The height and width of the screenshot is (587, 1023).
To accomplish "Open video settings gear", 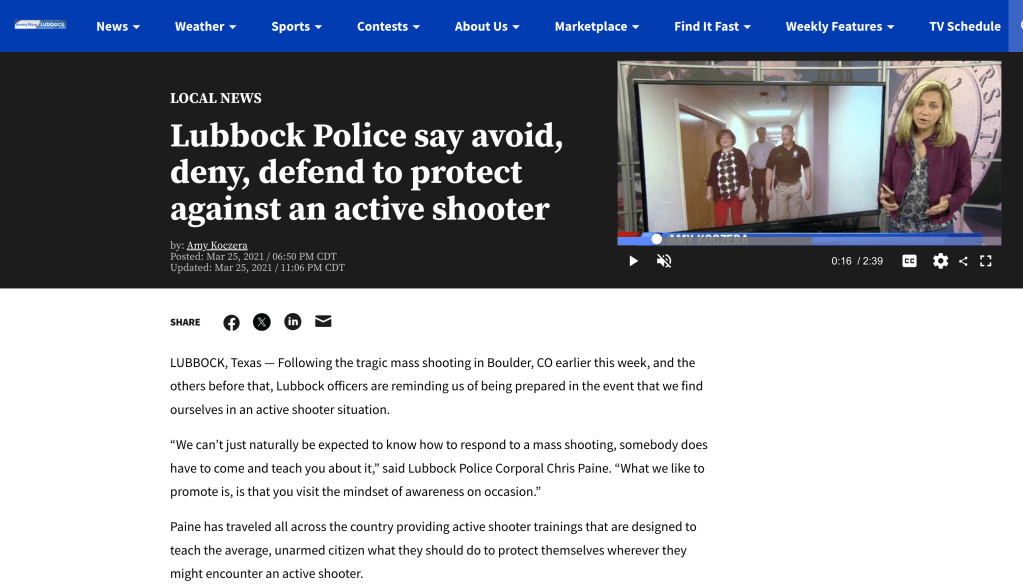I will [940, 261].
